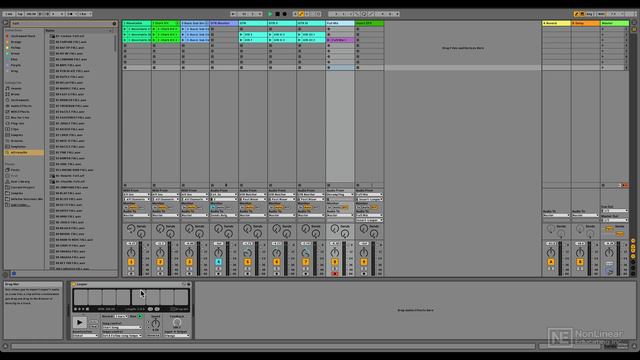Click the transport record button

[284, 14]
